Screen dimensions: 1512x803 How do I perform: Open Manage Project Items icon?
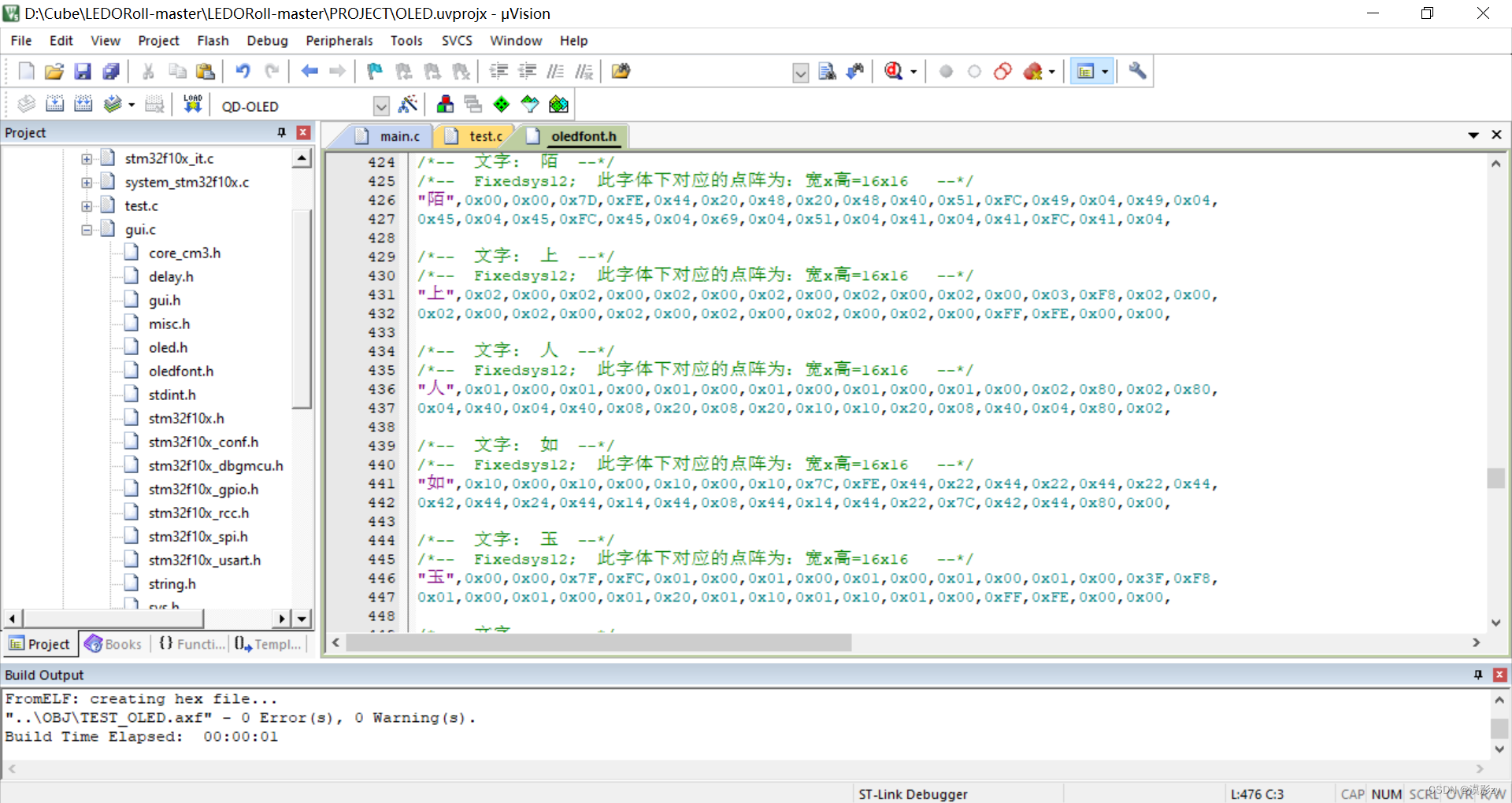pyautogui.click(x=445, y=104)
